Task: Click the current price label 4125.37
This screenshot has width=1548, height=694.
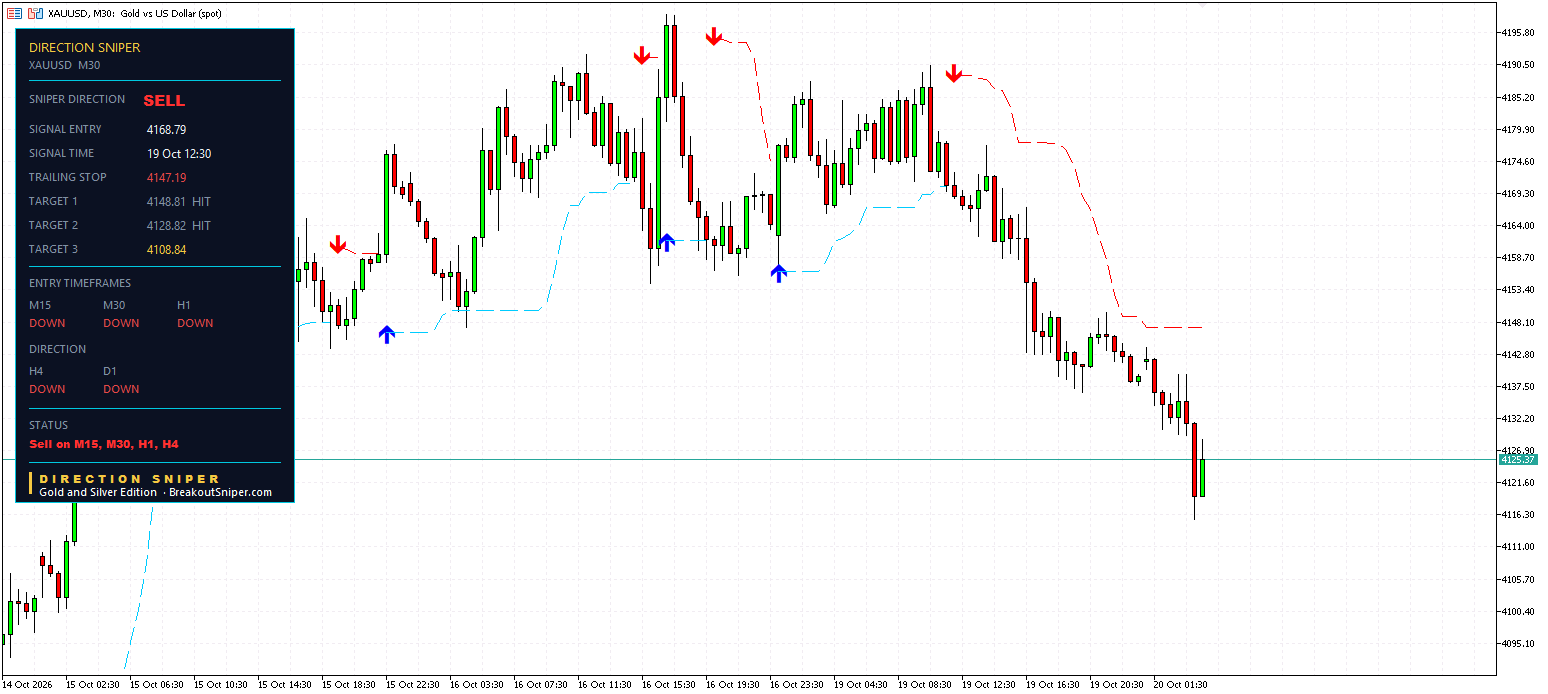Action: 1517,459
